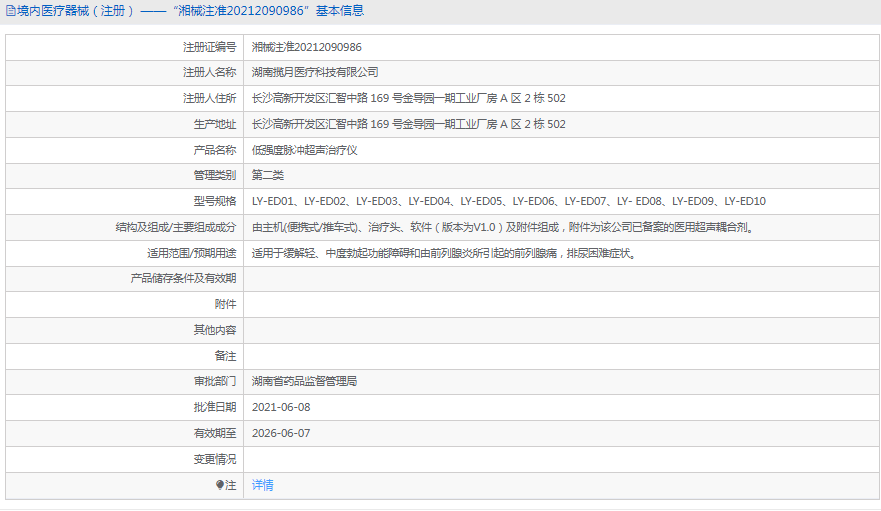Screen dimensions: 881x511
Task: Select the 注册人住所 address value
Action: point(408,98)
